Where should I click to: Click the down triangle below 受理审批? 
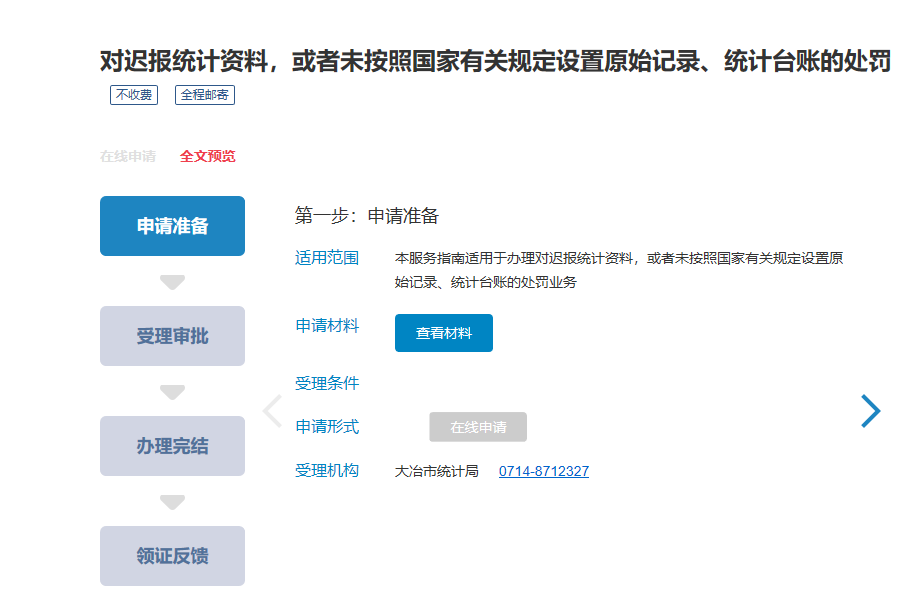click(x=173, y=392)
